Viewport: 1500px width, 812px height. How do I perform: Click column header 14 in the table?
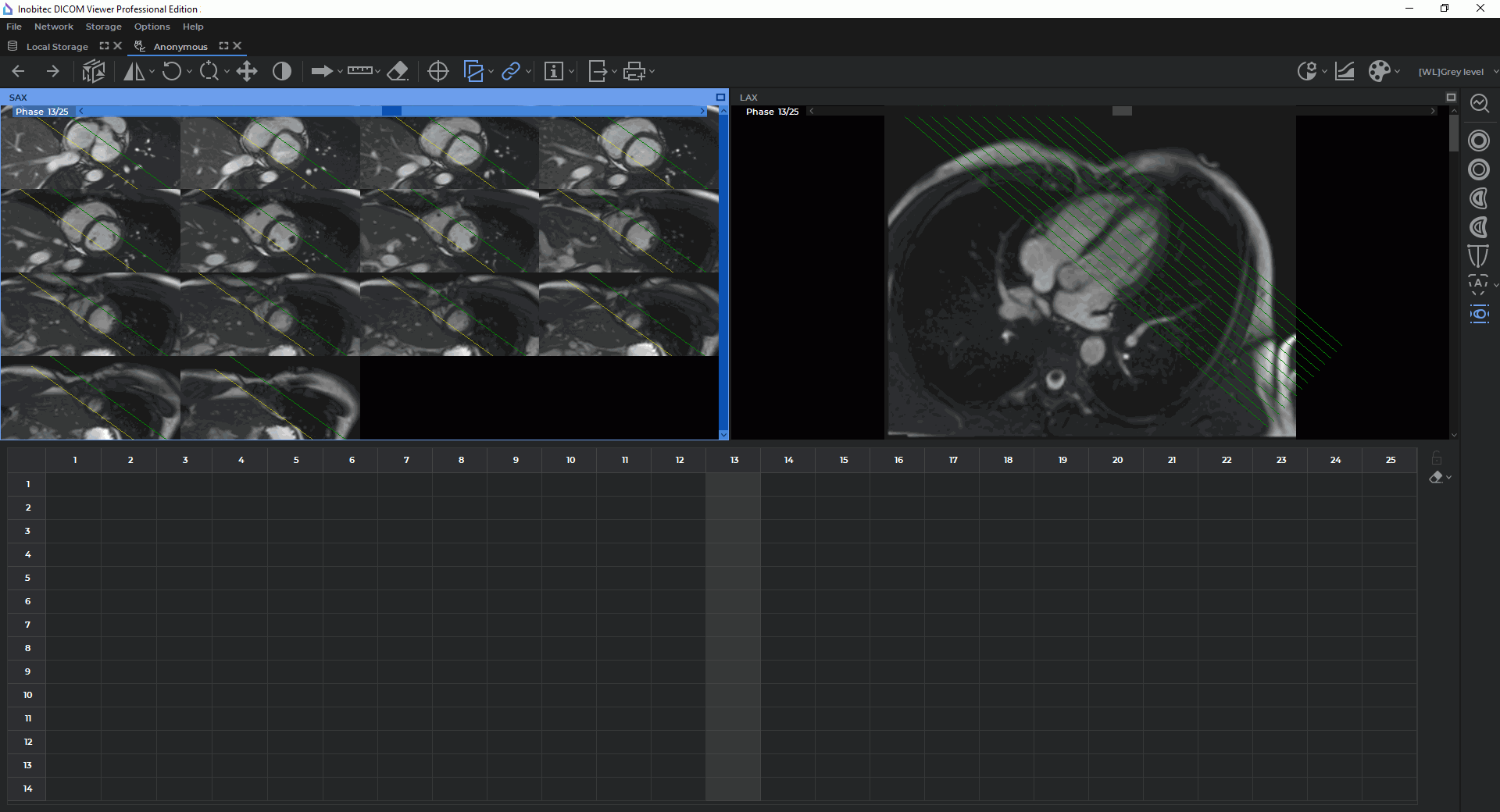tap(788, 460)
